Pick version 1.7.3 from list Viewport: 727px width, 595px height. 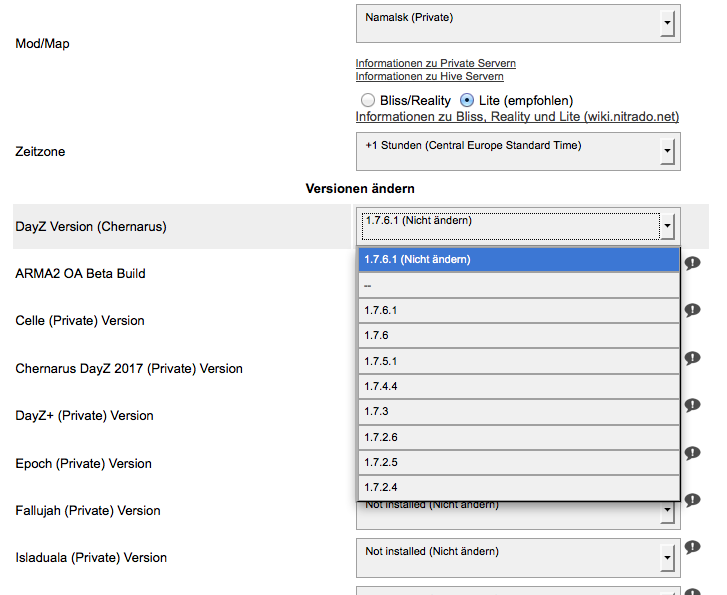pos(519,411)
